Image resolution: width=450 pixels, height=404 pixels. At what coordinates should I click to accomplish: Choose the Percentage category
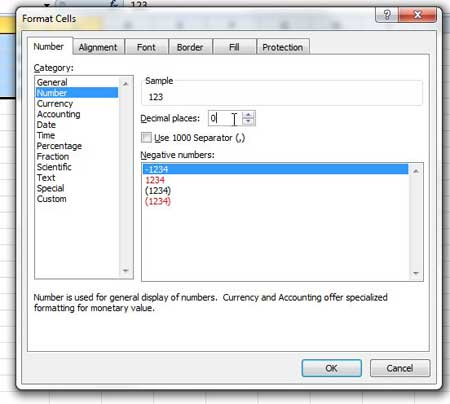(x=59, y=146)
